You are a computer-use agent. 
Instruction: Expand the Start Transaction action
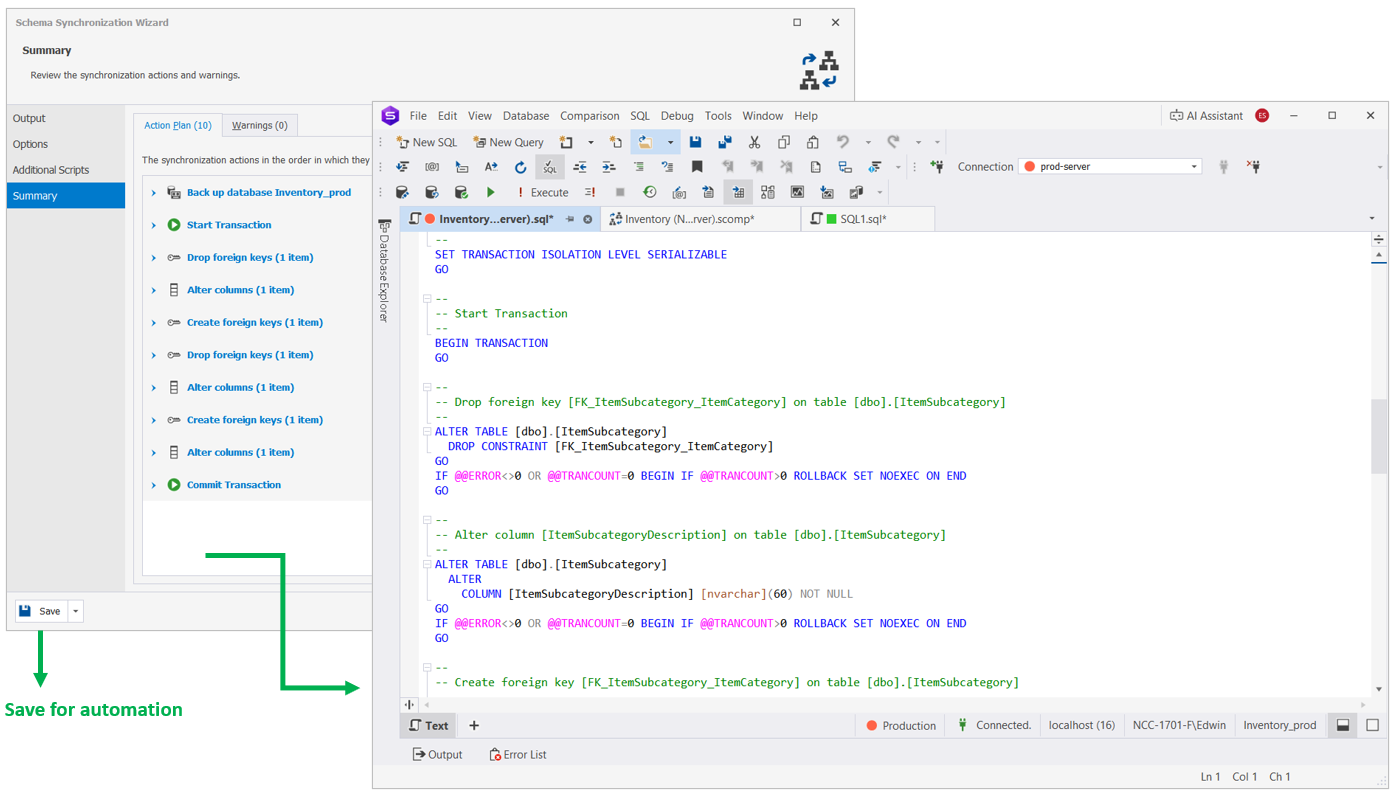154,225
